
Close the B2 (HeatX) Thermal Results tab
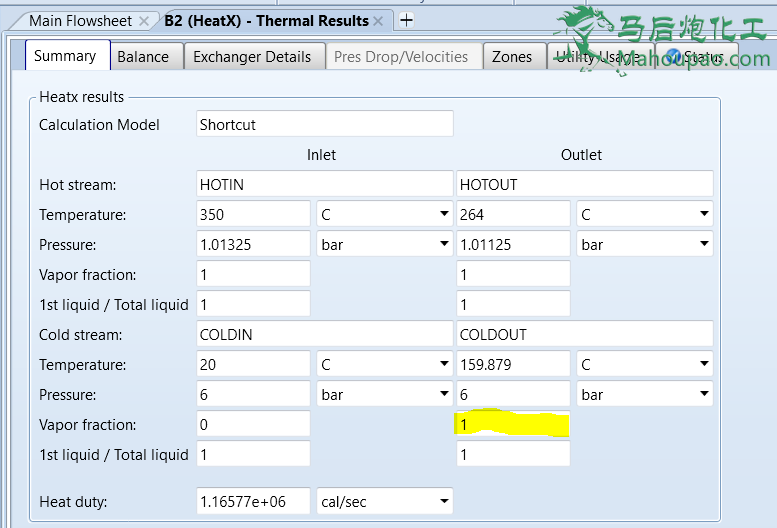(378, 21)
